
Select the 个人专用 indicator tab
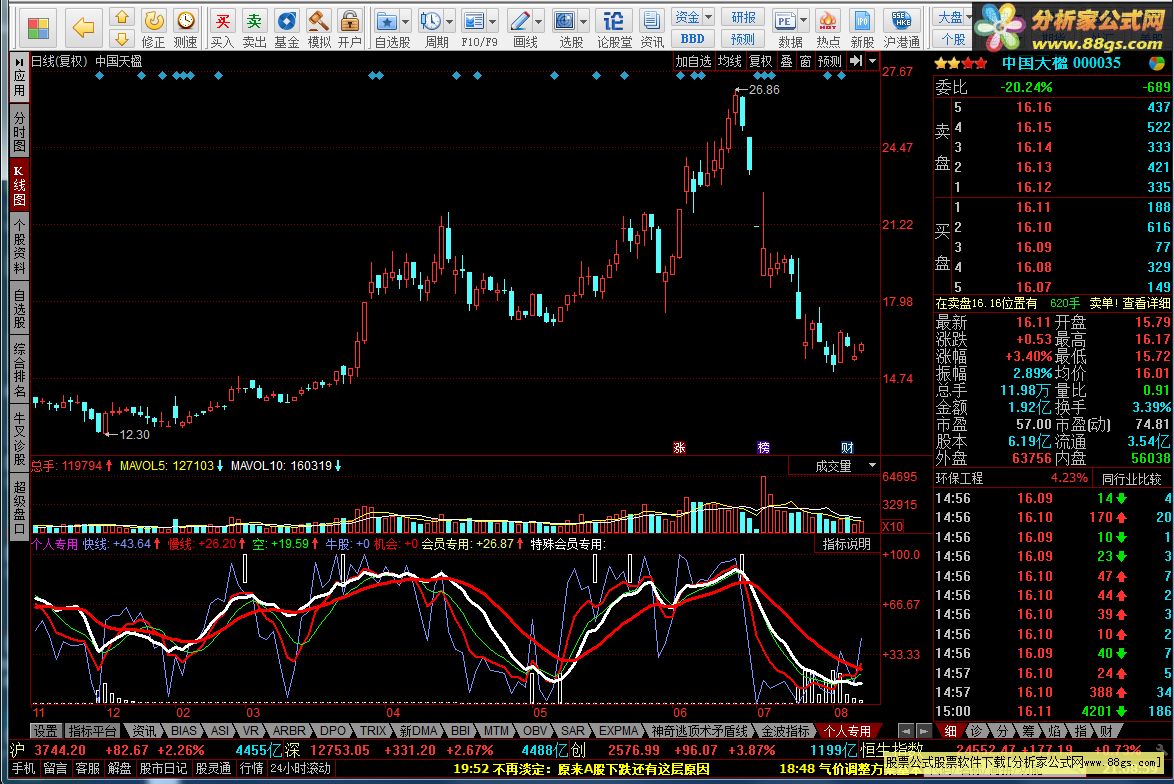(x=847, y=731)
